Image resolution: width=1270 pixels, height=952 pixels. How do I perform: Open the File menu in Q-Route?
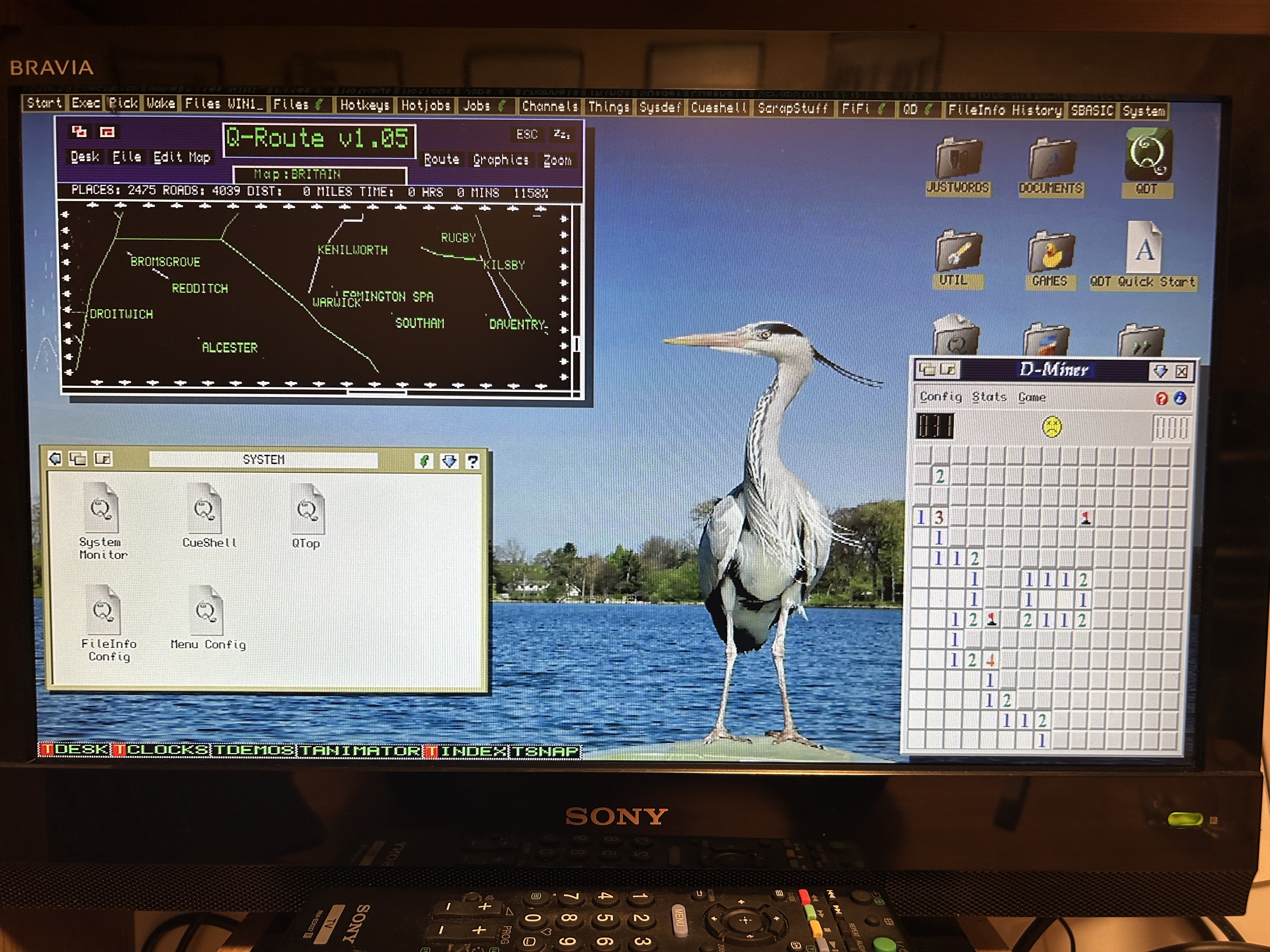(x=127, y=157)
